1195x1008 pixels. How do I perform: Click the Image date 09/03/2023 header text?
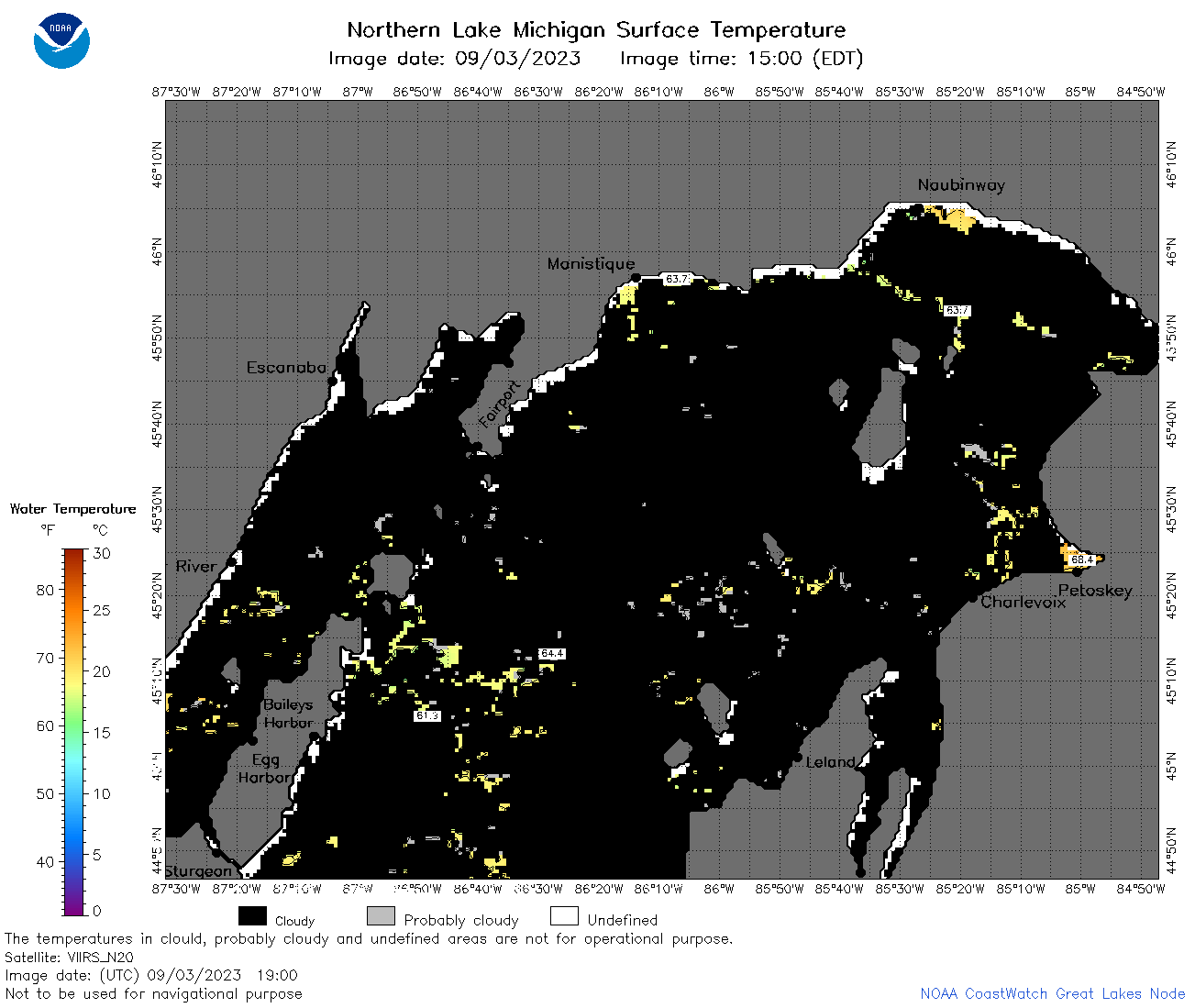coord(454,59)
